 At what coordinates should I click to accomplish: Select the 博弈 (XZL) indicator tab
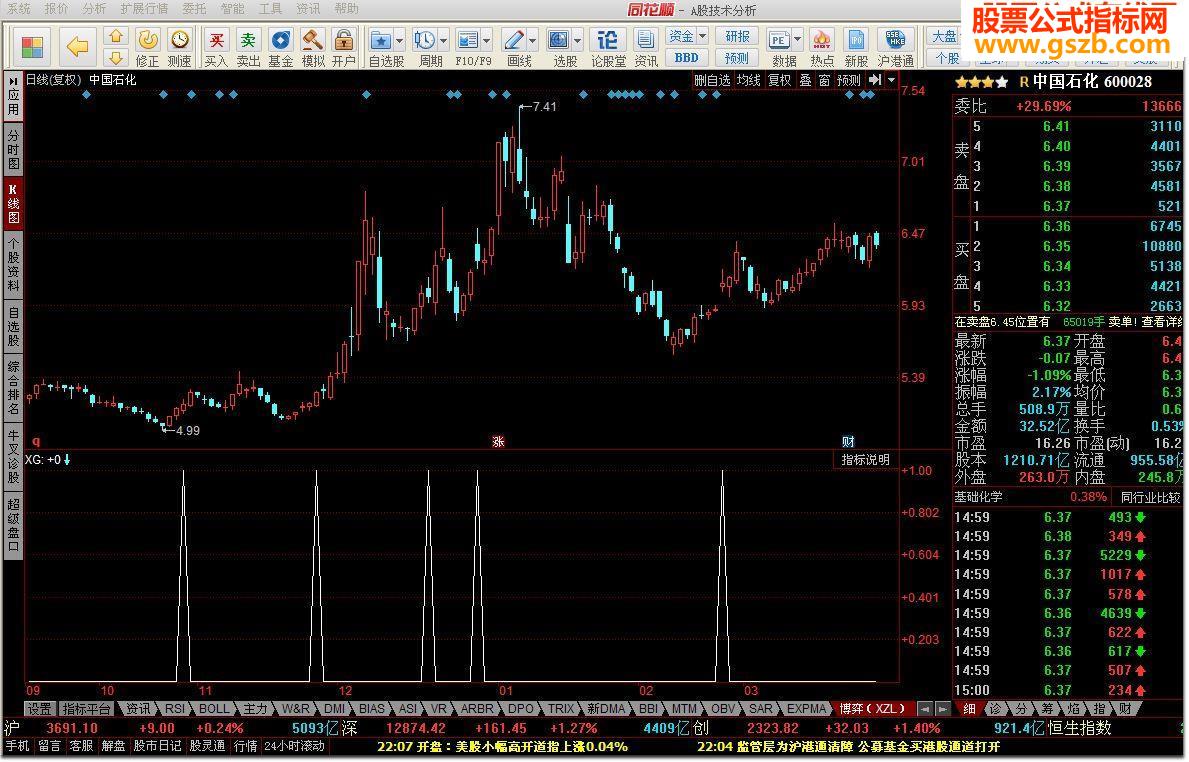pyautogui.click(x=872, y=708)
